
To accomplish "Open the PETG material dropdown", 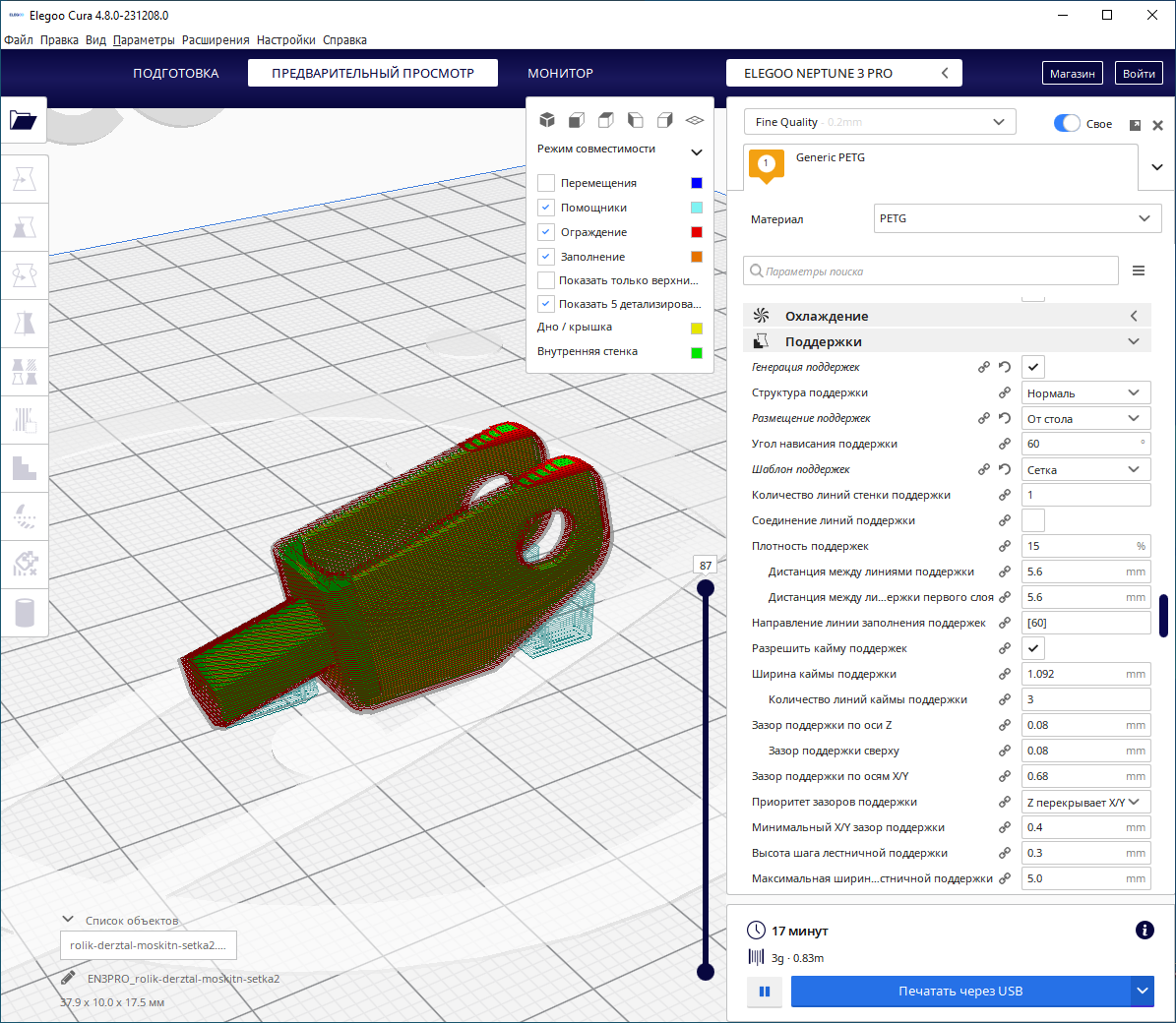I will coord(1017,218).
